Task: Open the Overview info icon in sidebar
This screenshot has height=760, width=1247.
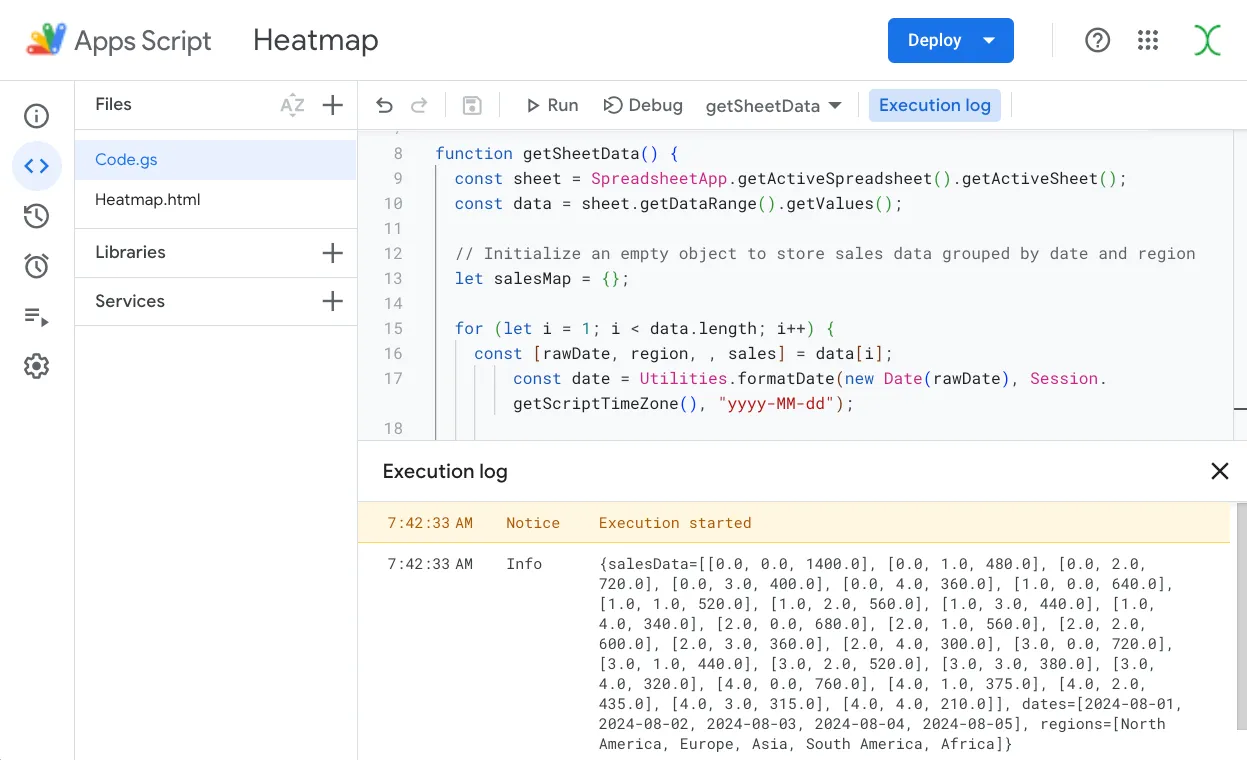Action: click(37, 116)
